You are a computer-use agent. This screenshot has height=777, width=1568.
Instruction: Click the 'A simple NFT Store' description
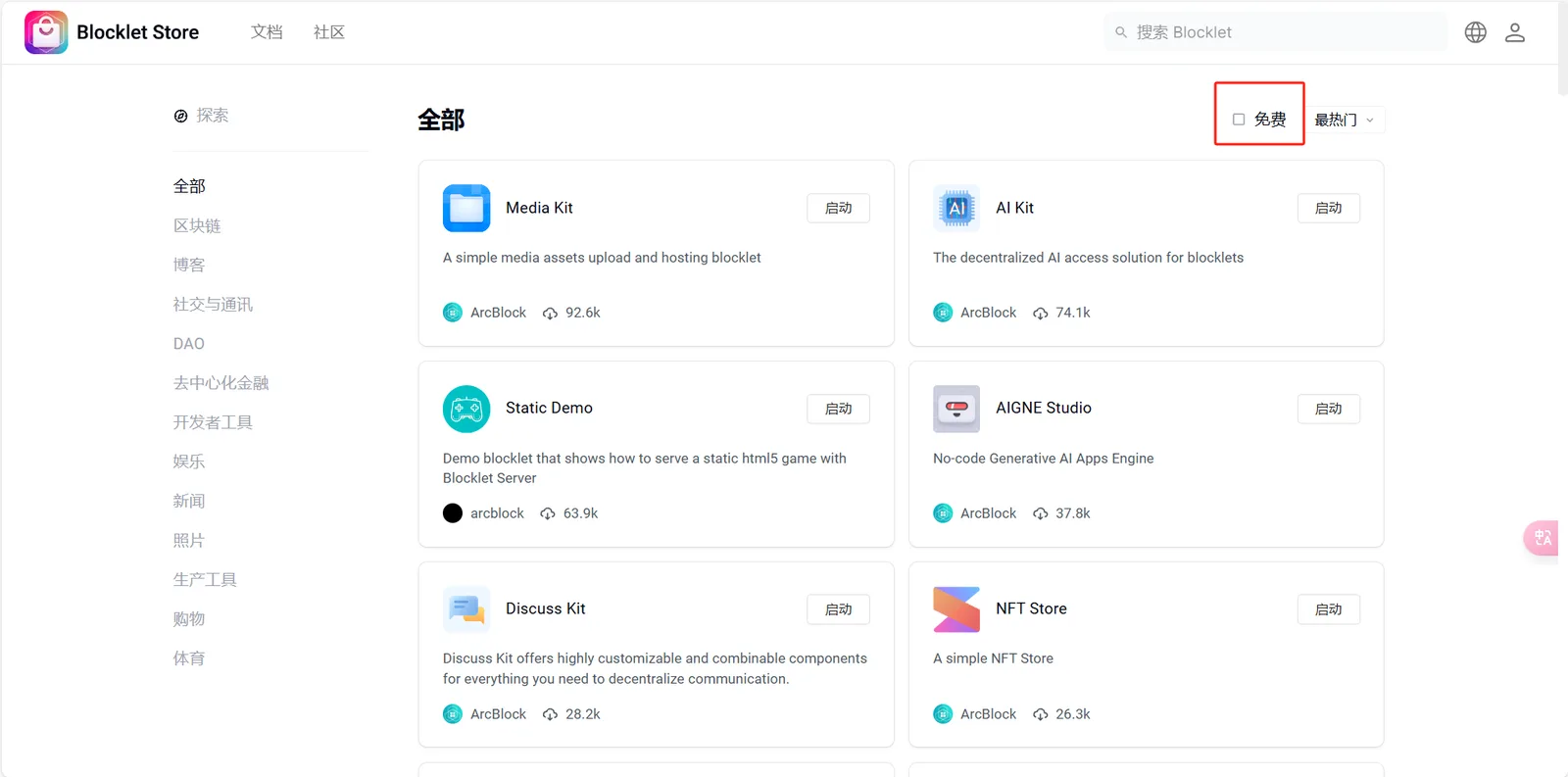(x=993, y=658)
